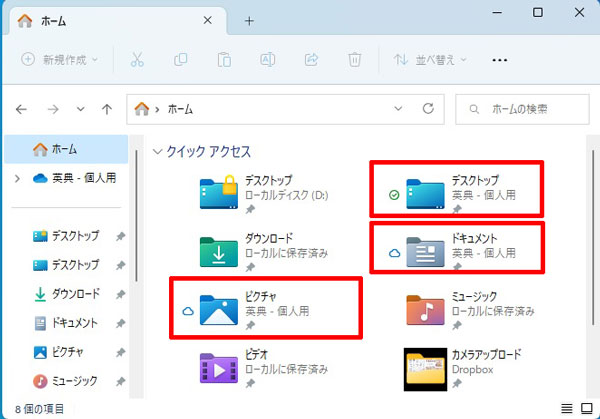This screenshot has height=419, width=600.
Task: Open recent locations chevron dropdown
Action: (x=80, y=109)
